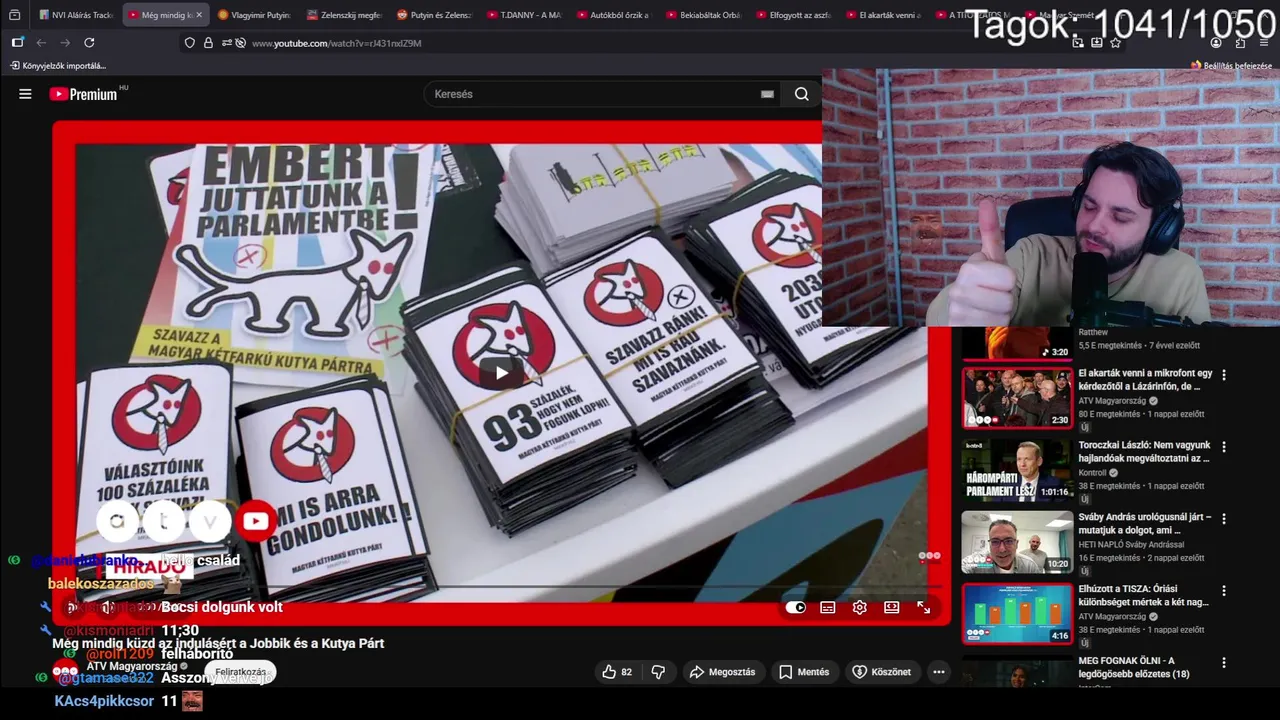Click the Feliratkozás subscribe button
Screen dimensions: 1280x720
click(240, 672)
